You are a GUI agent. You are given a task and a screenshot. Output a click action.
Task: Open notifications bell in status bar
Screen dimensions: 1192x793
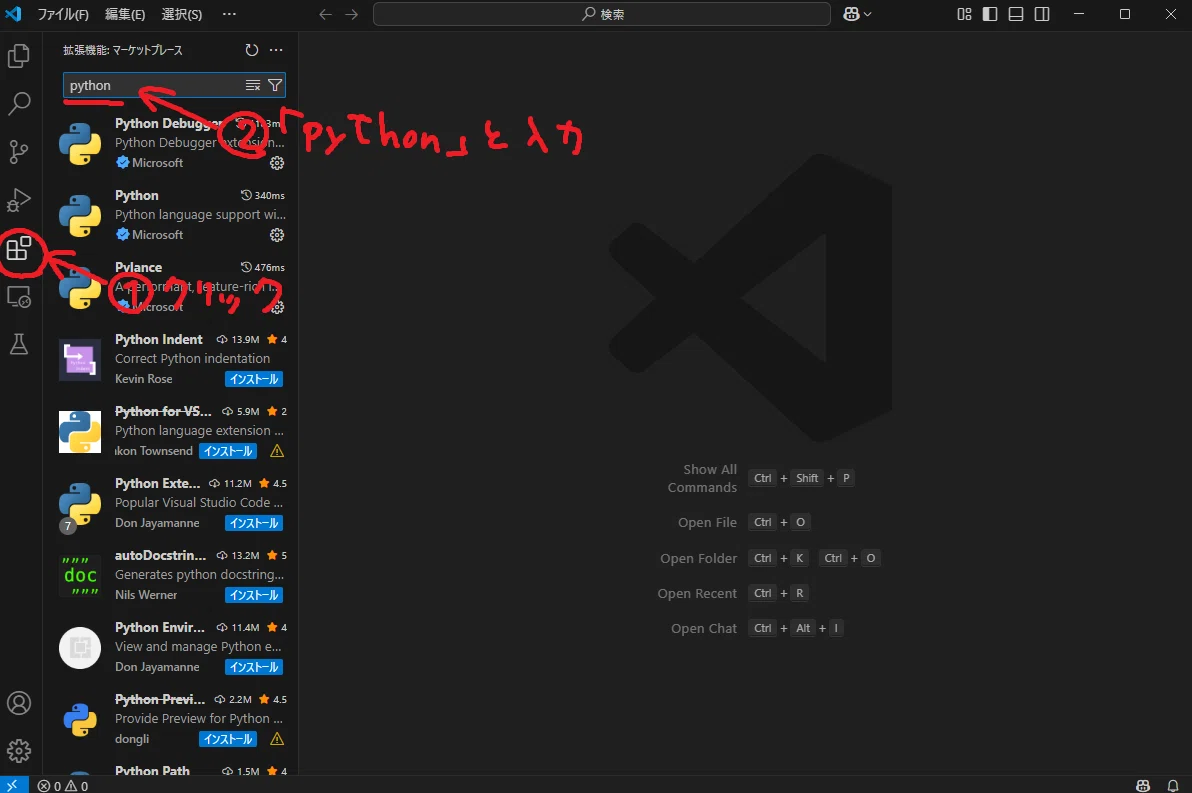1173,785
